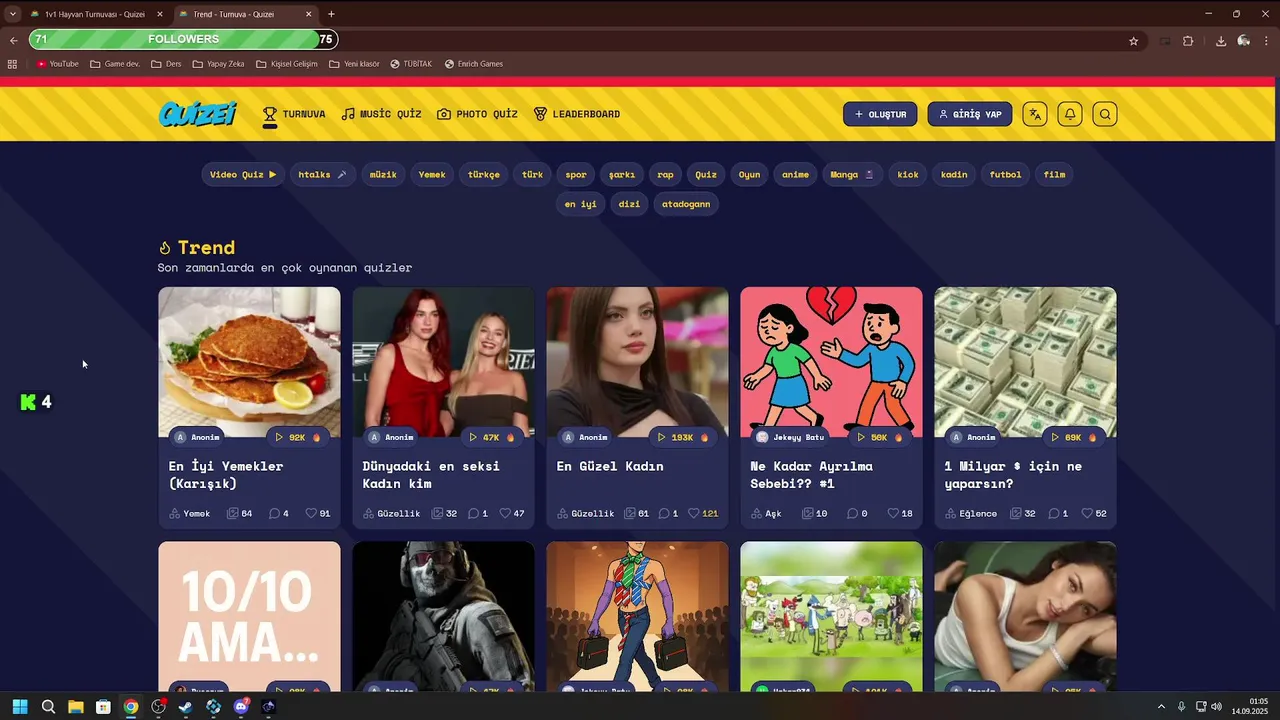Open En İyi Yemekler quiz thumbnail
This screenshot has height=720, width=1280.
(x=249, y=362)
